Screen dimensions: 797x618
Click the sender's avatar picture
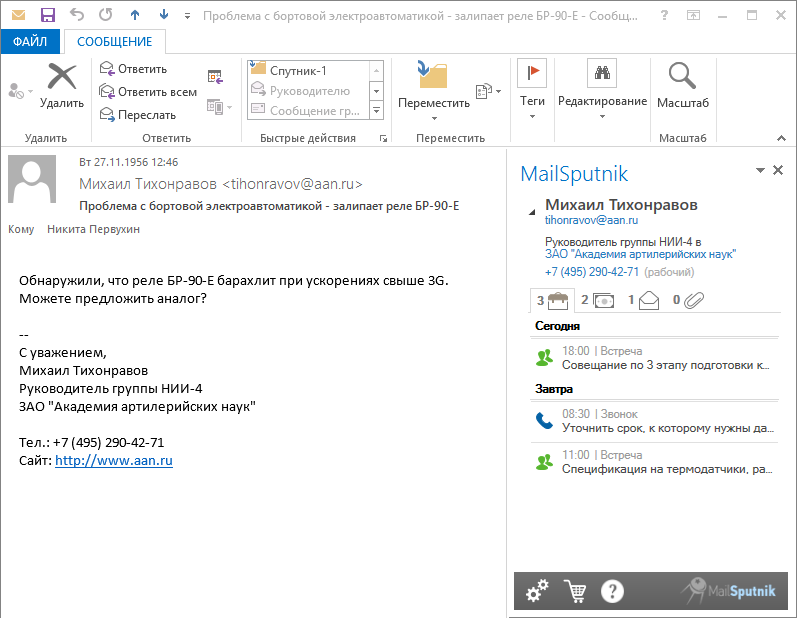click(x=32, y=179)
